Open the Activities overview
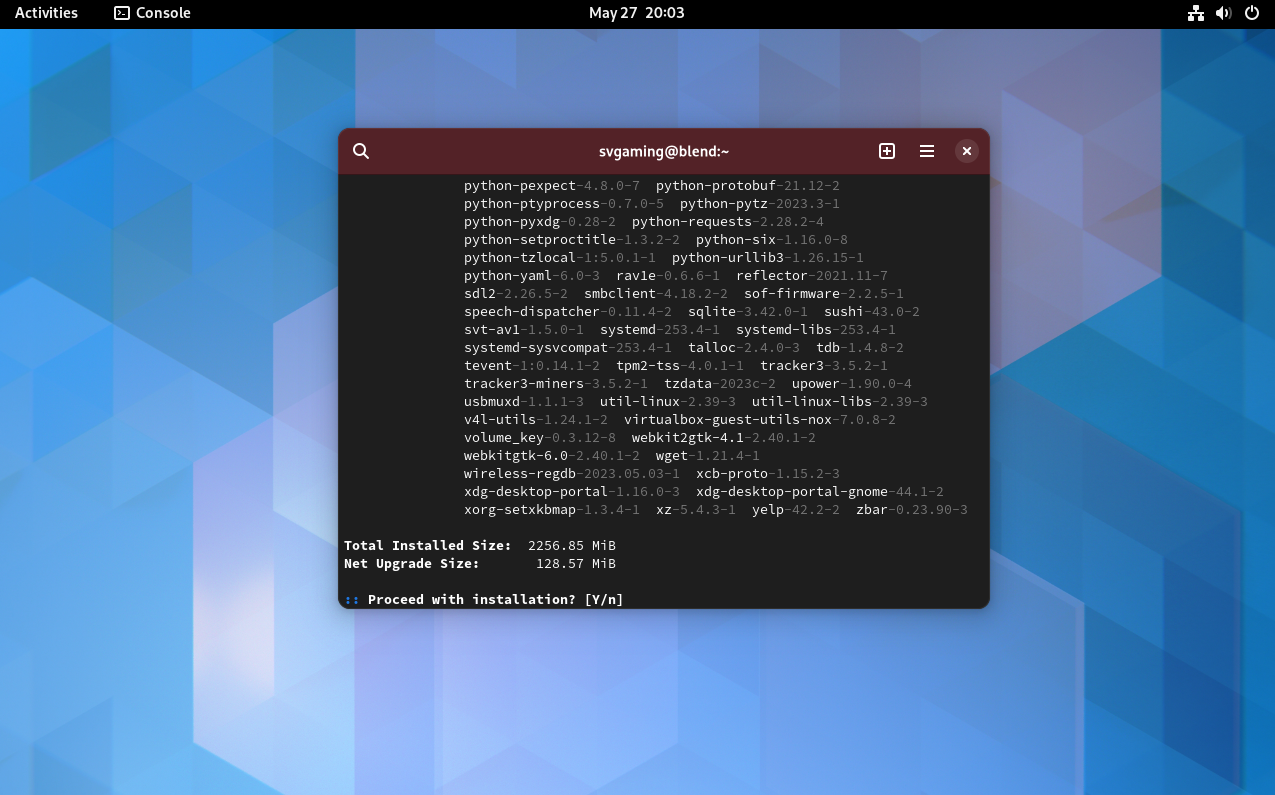This screenshot has width=1275, height=795. (x=46, y=13)
